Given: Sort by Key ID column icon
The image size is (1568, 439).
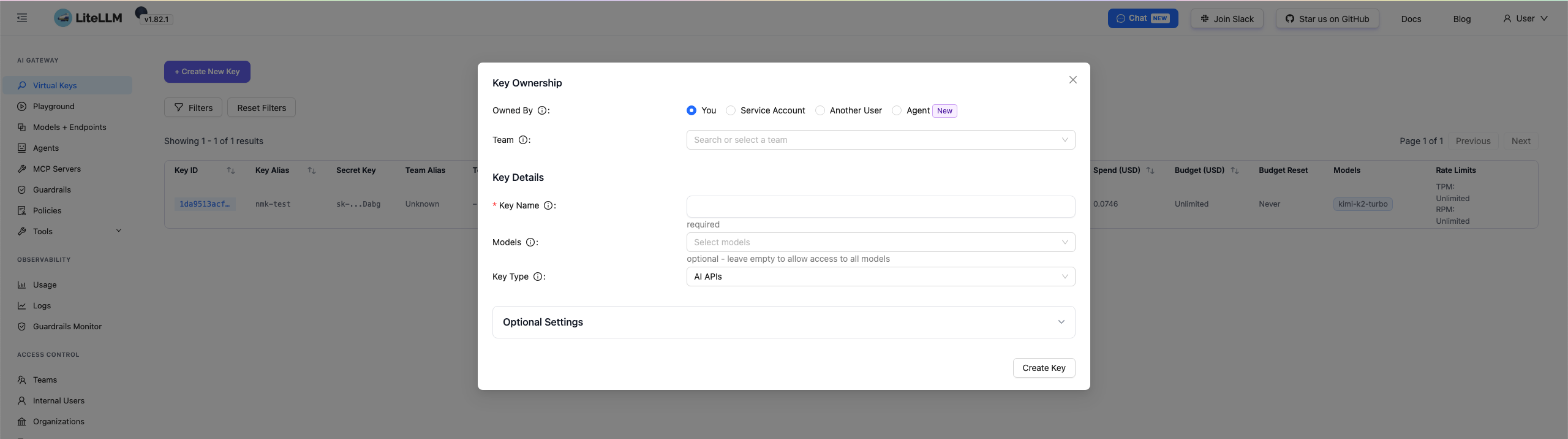Looking at the screenshot, I should click(231, 170).
